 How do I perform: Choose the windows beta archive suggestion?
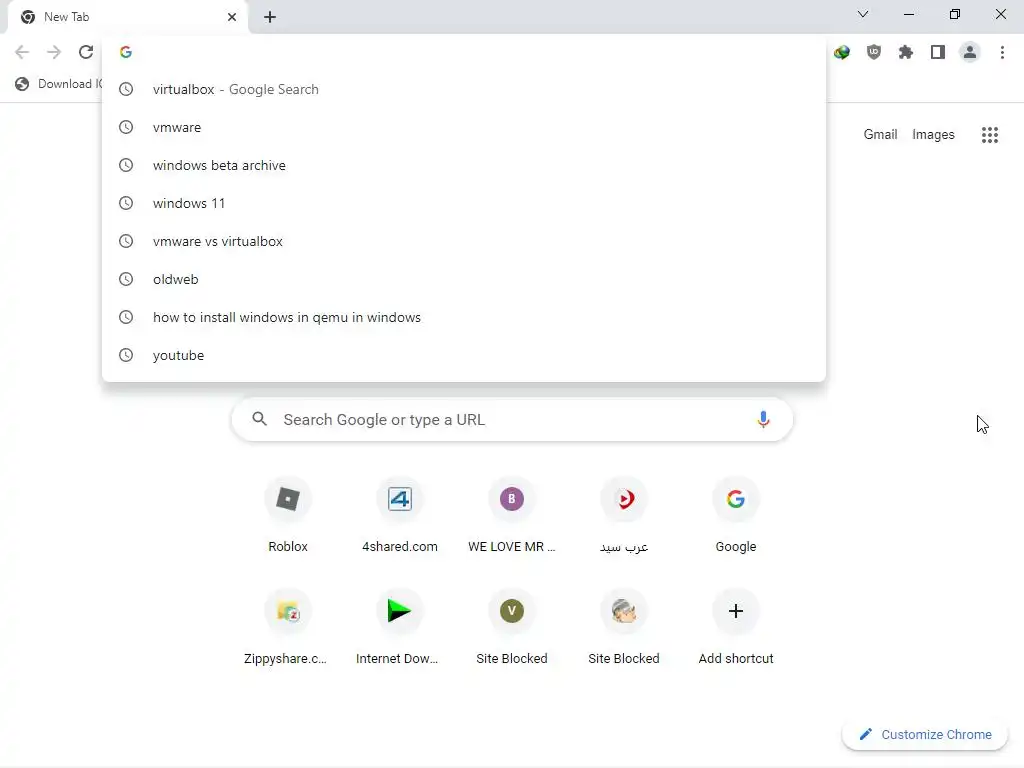pos(464,165)
